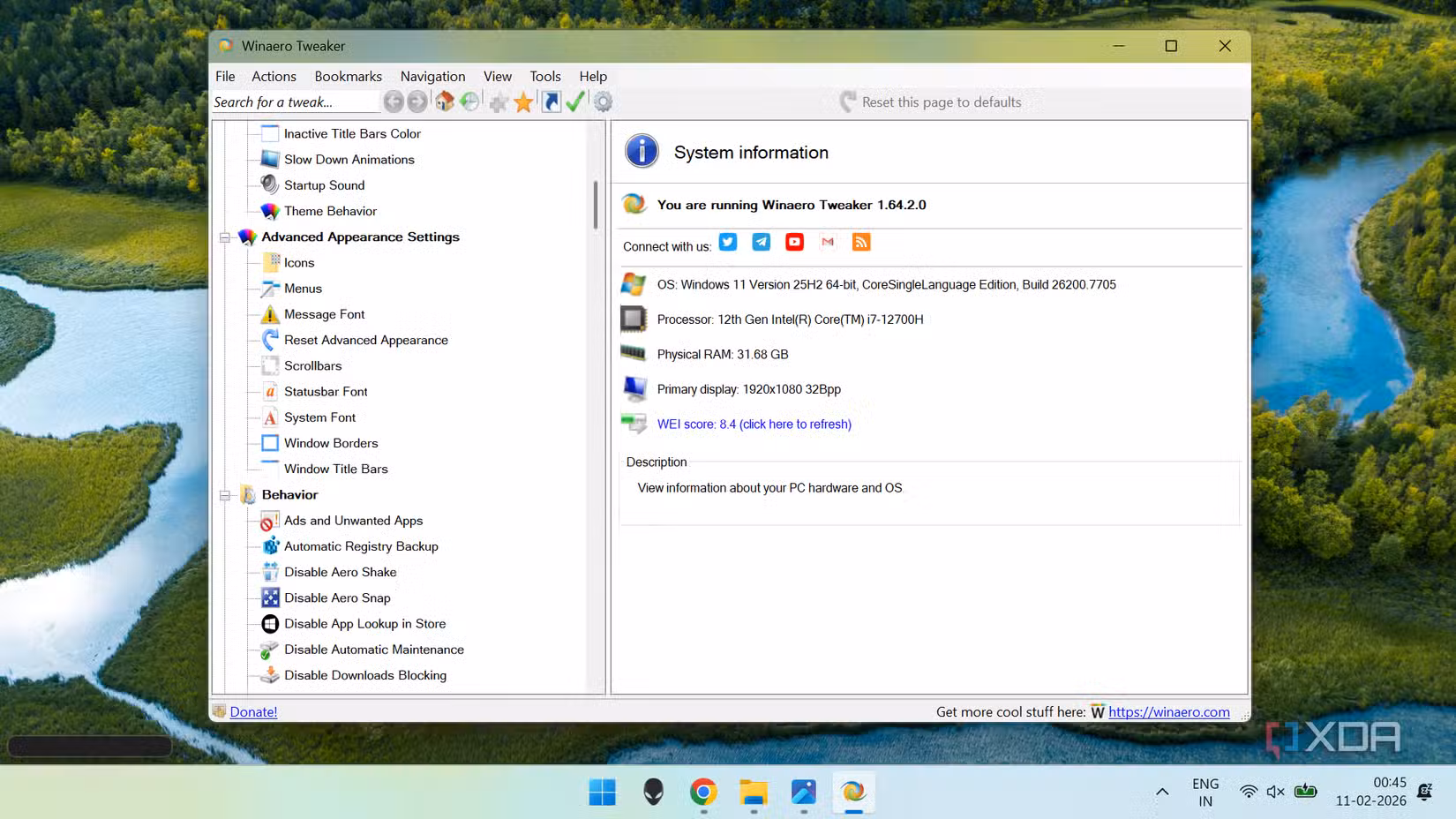Screen dimensions: 1456x819
Task: Click the Wi-Fi tray icon
Action: tap(1248, 792)
